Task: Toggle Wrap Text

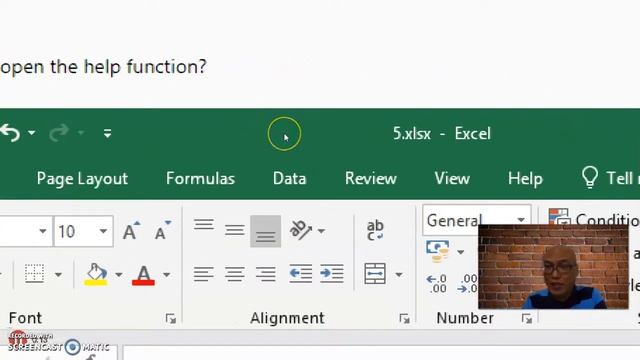Action: [375, 231]
